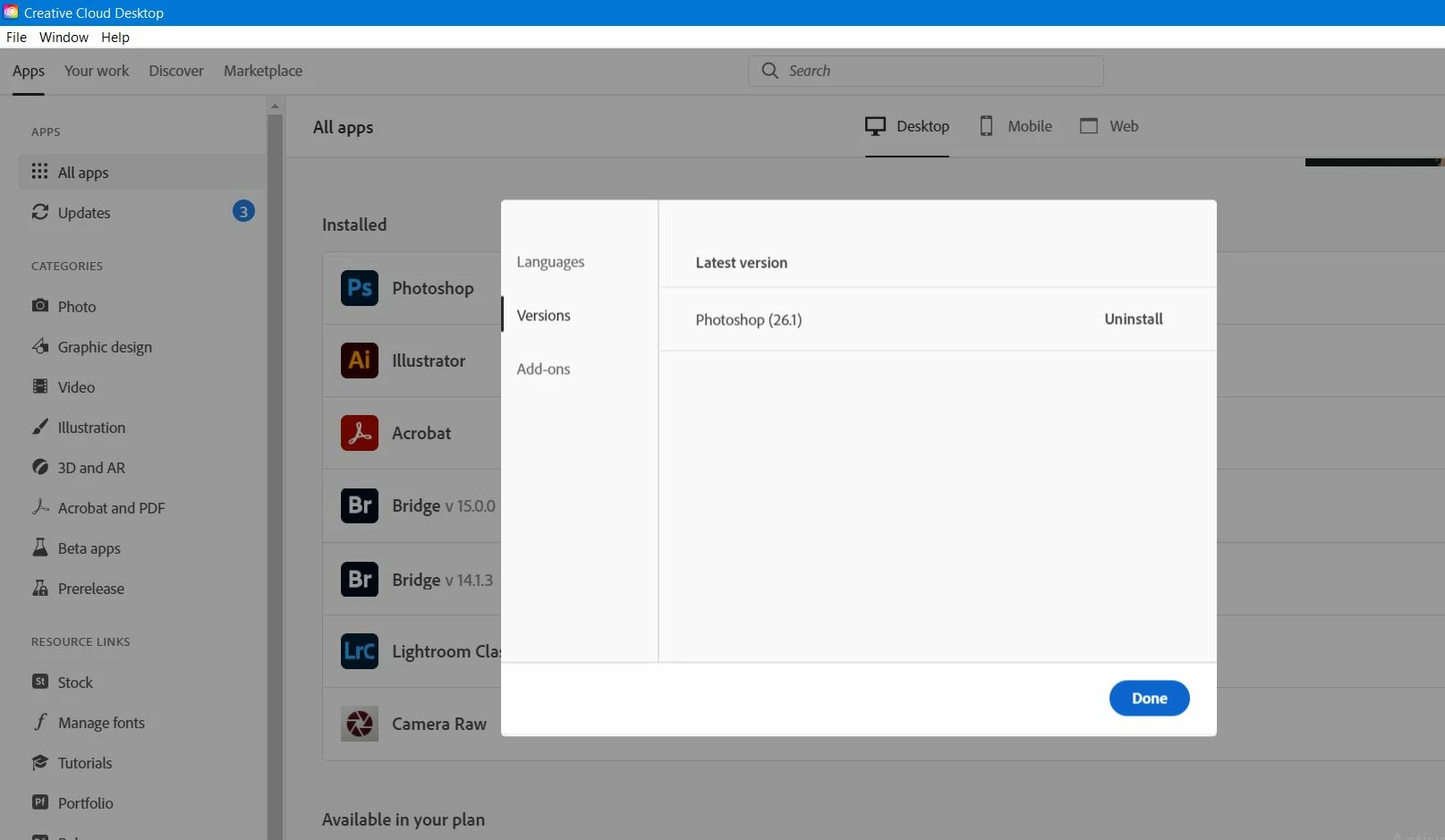Image resolution: width=1445 pixels, height=840 pixels.
Task: Click the Photo camera icon
Action: [40, 306]
